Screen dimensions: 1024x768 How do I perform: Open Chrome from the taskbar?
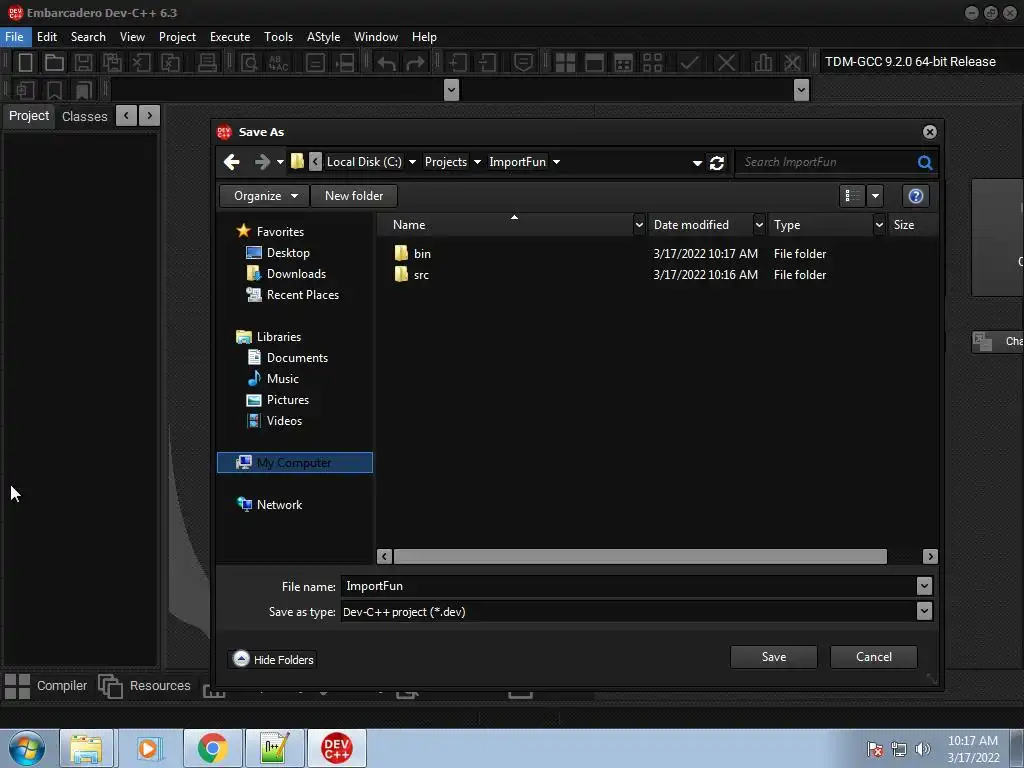[x=212, y=748]
